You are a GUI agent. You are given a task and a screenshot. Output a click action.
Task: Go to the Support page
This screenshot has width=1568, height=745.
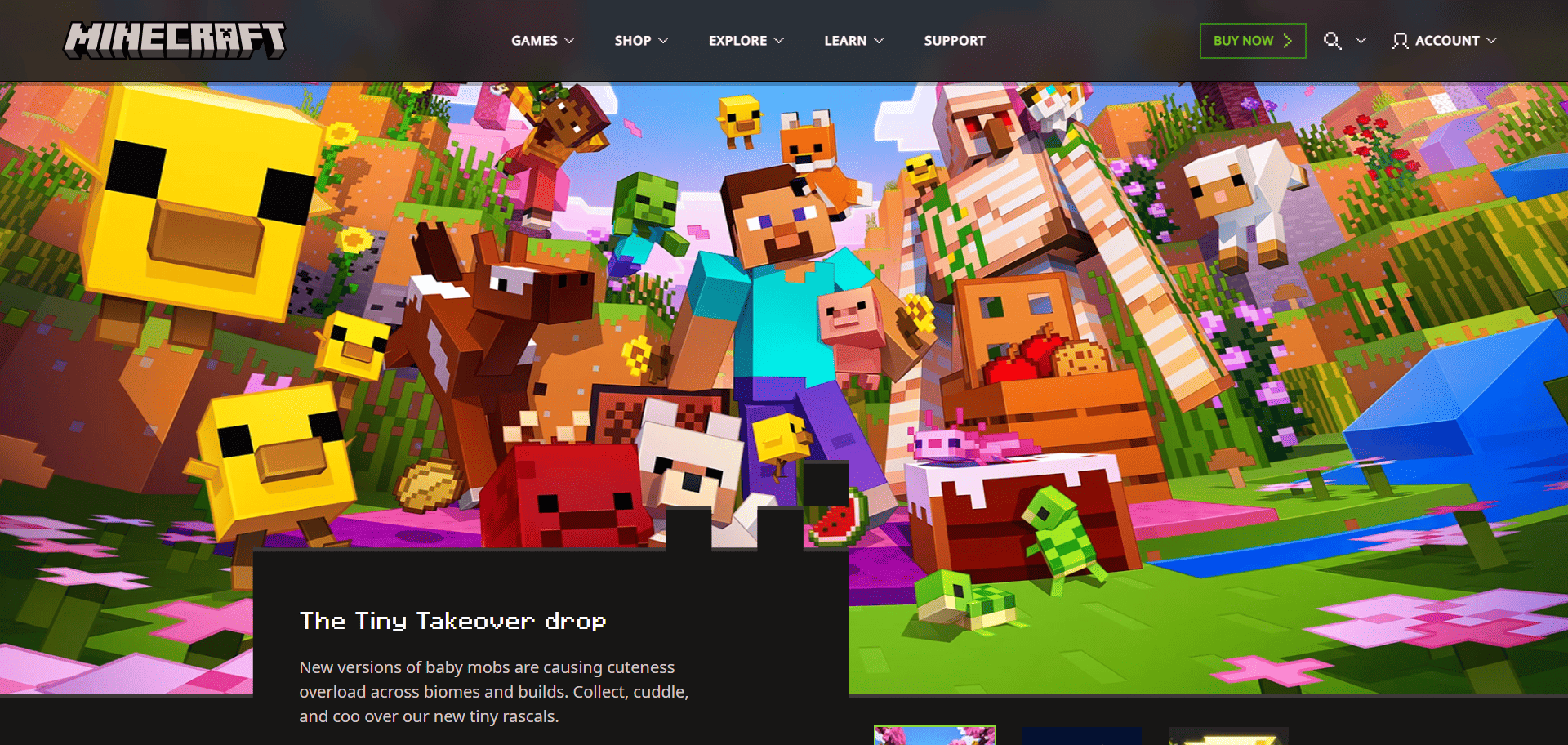(x=954, y=41)
